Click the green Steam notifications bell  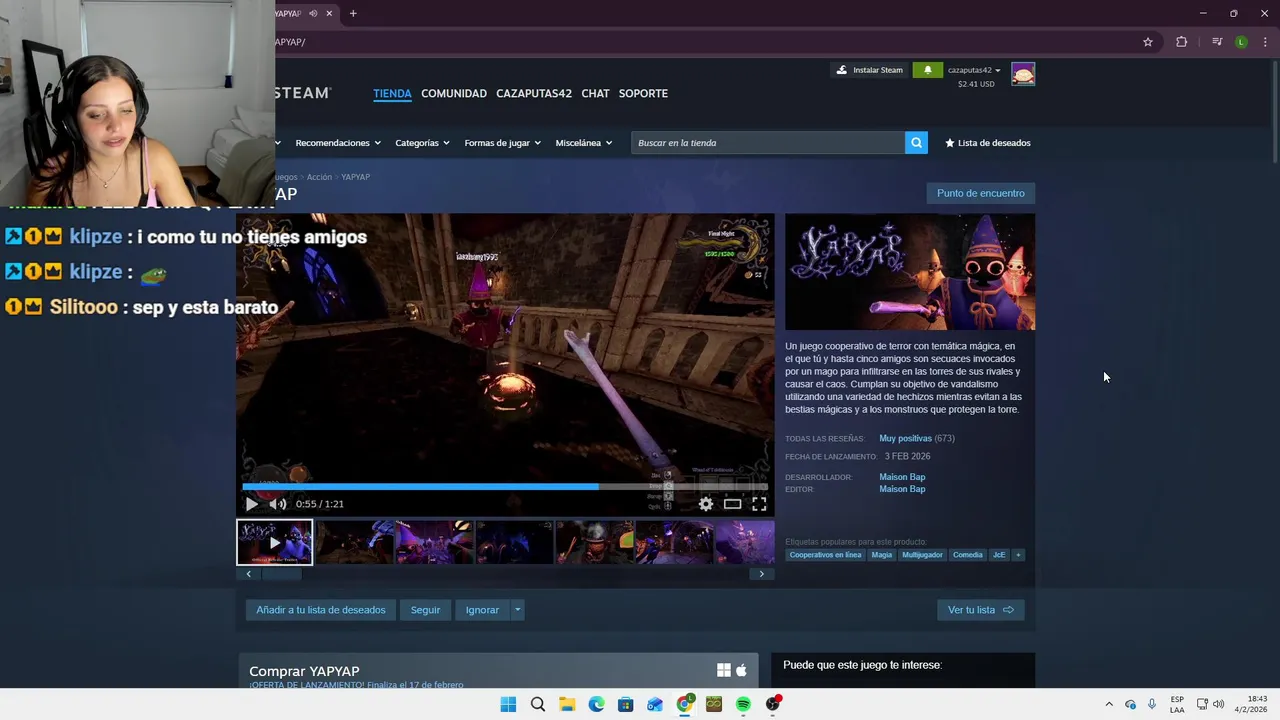point(927,70)
